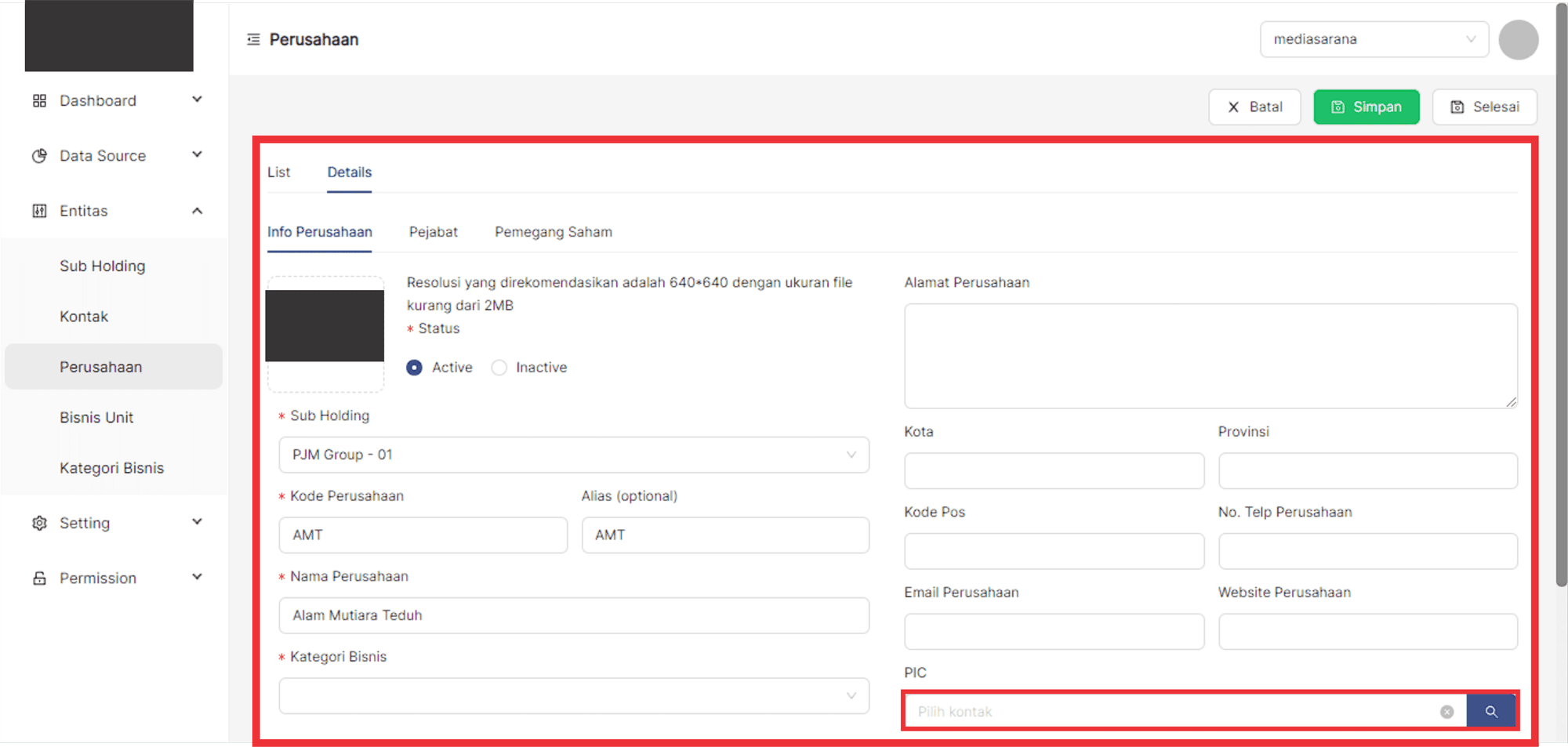Click the Dashboard grid icon in sidebar

click(39, 101)
